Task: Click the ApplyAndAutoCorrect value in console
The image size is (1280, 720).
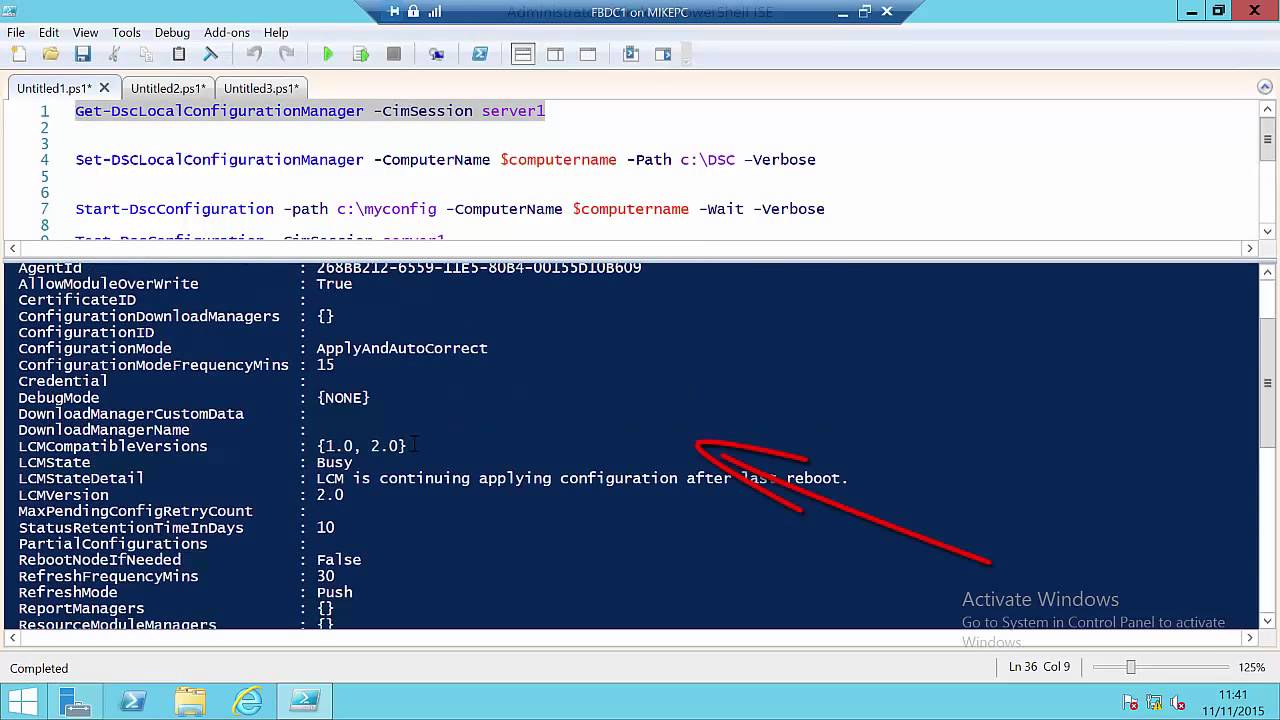Action: [x=402, y=348]
